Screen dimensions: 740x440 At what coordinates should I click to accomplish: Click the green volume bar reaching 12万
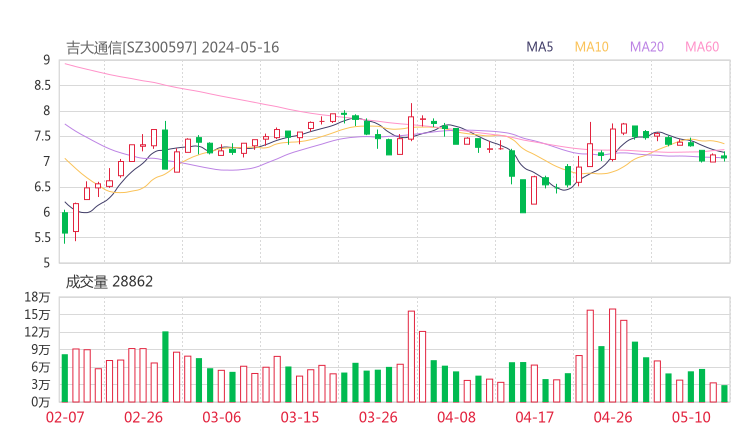165,367
